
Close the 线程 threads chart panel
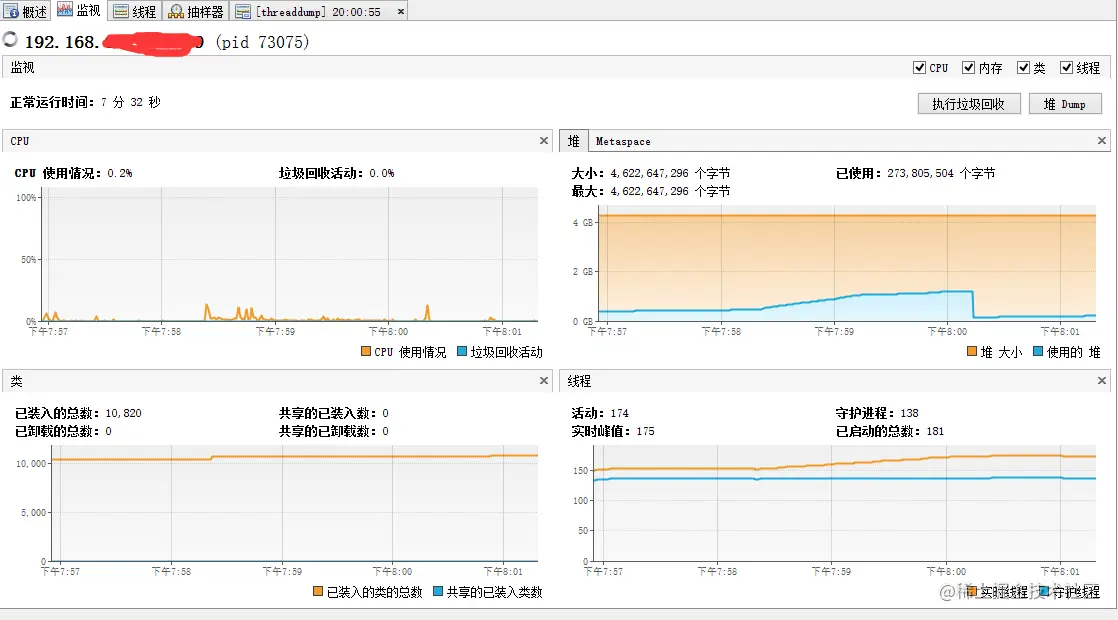(x=1102, y=381)
